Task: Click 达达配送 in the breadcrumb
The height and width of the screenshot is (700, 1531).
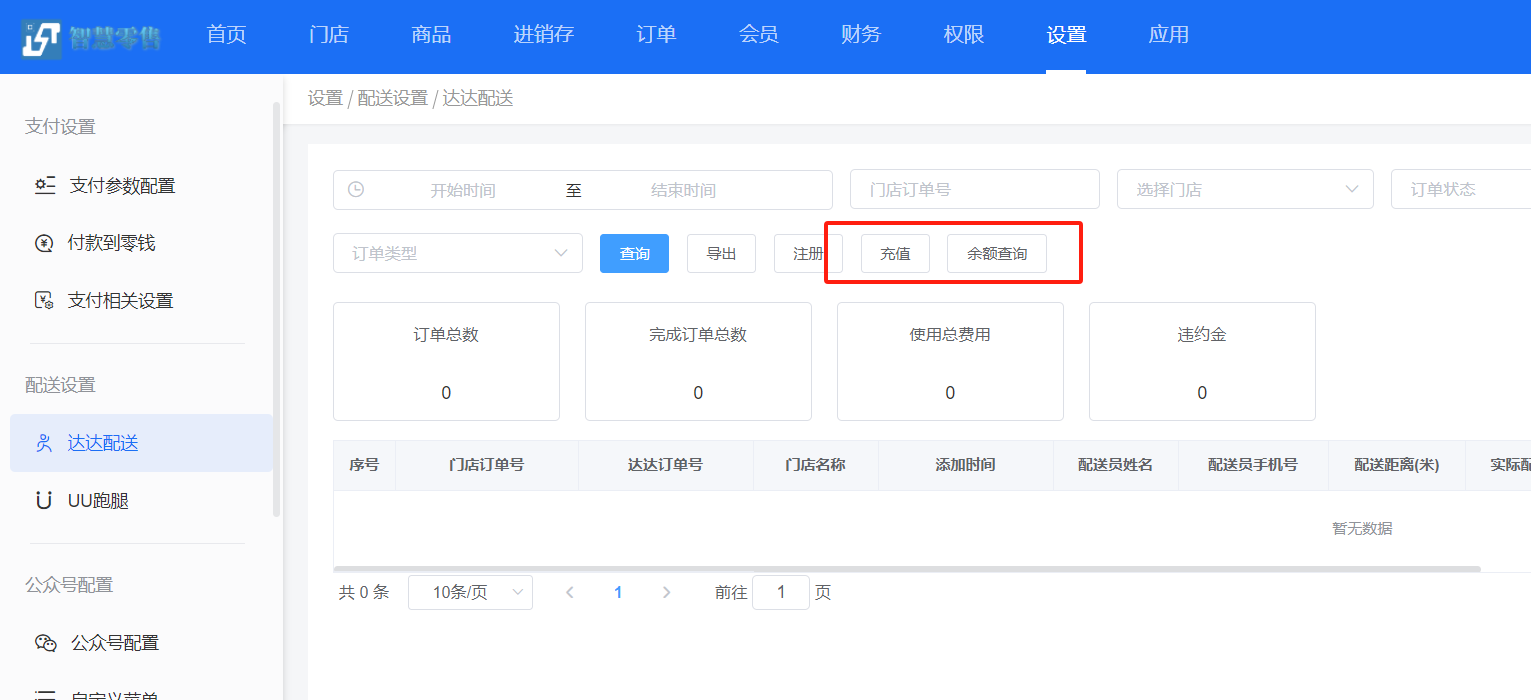Action: coord(477,98)
